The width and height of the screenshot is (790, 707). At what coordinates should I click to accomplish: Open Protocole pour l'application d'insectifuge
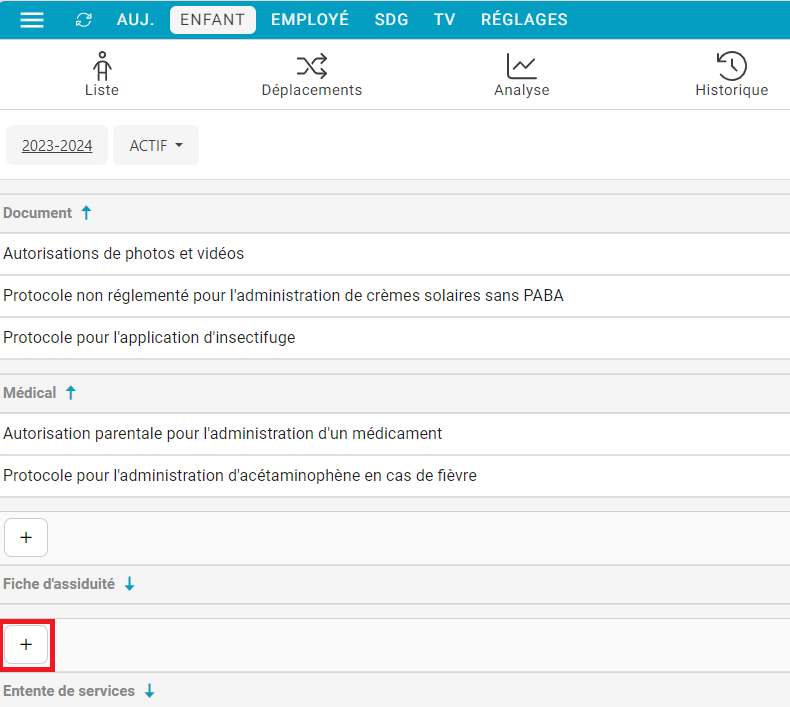pyautogui.click(x=395, y=338)
